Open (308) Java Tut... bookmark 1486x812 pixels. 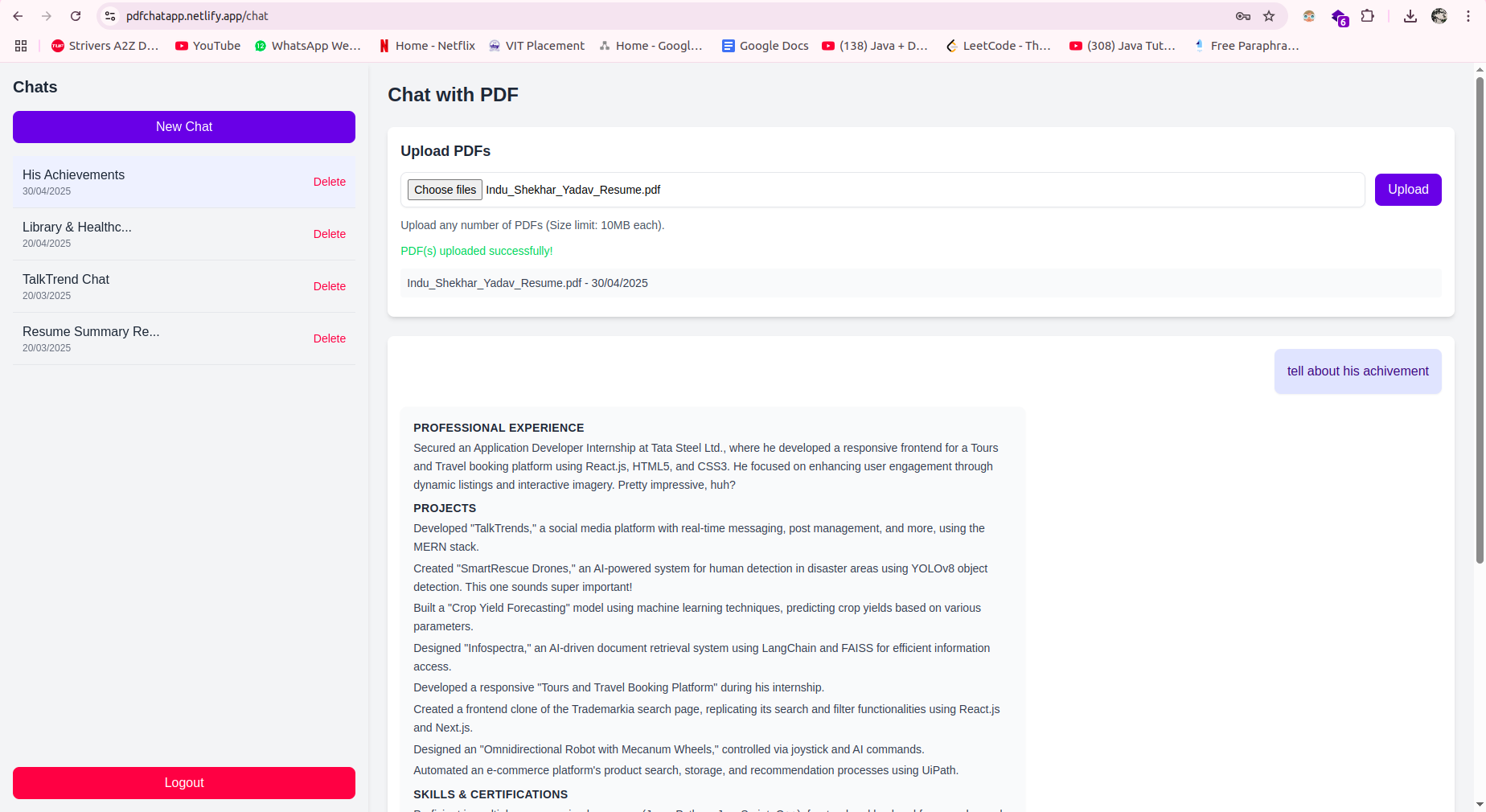coord(1123,46)
